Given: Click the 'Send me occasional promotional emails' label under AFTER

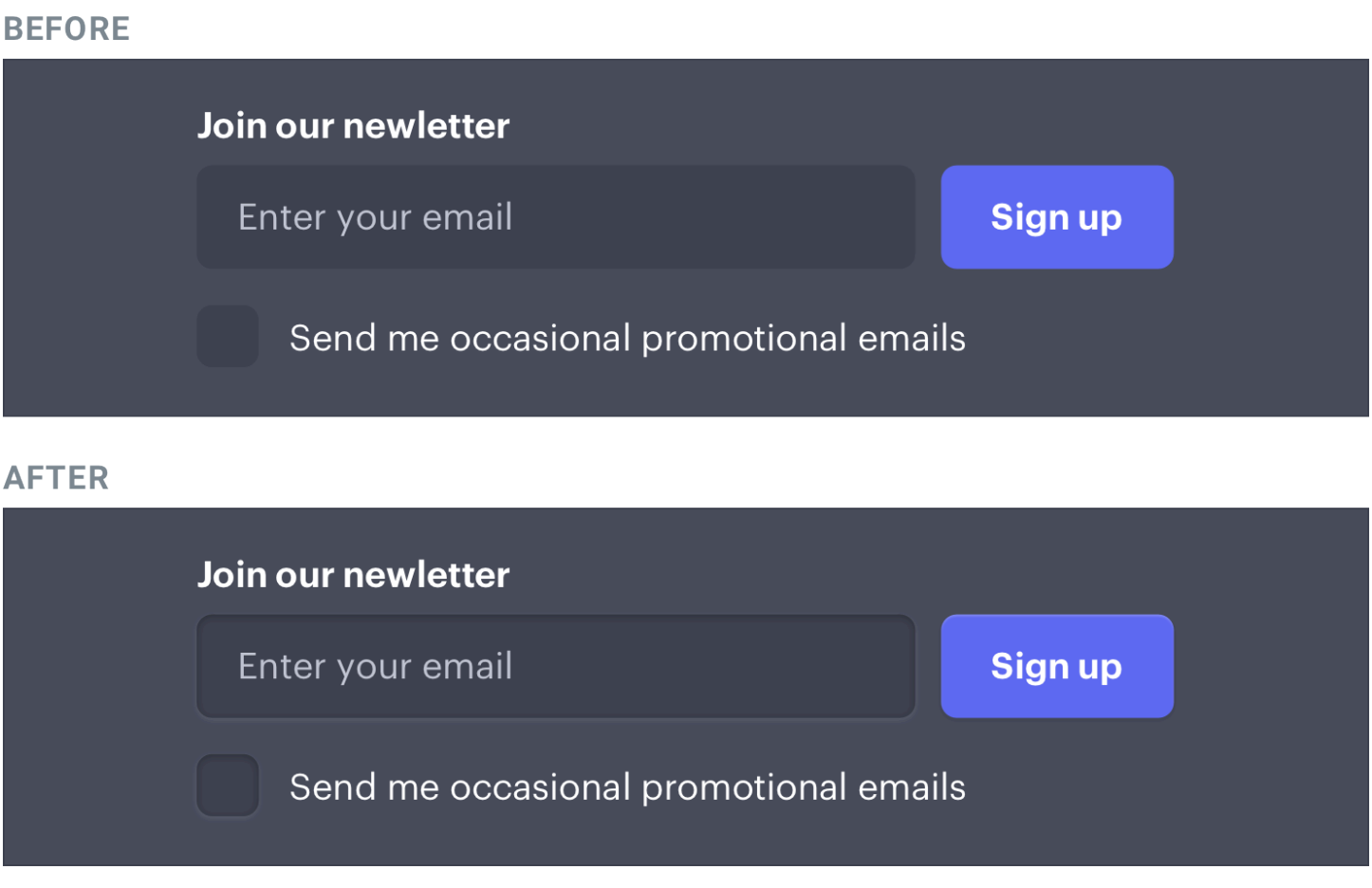Looking at the screenshot, I should pos(627,787).
